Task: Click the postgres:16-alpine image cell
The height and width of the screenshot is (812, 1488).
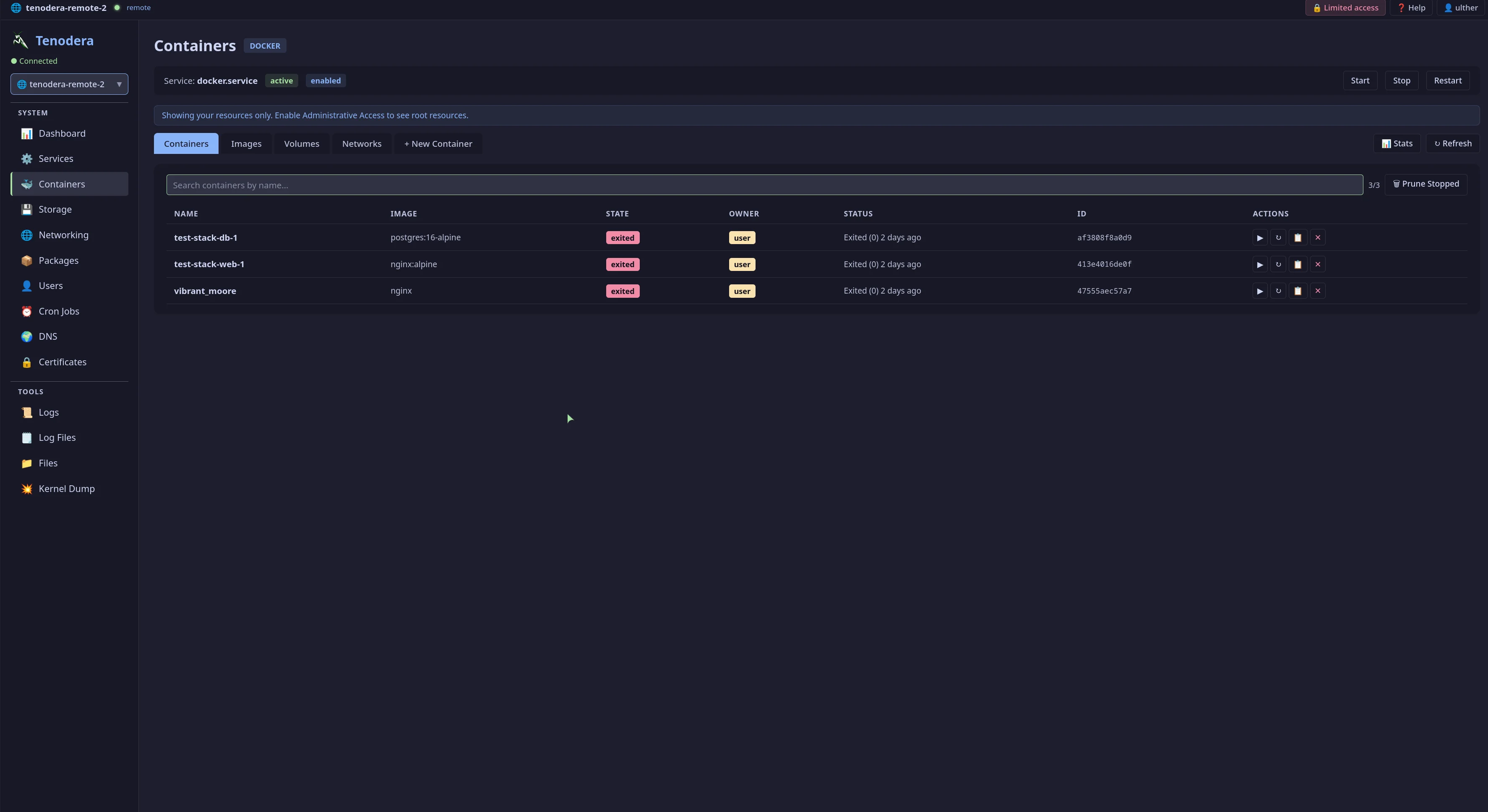Action: [x=425, y=237]
